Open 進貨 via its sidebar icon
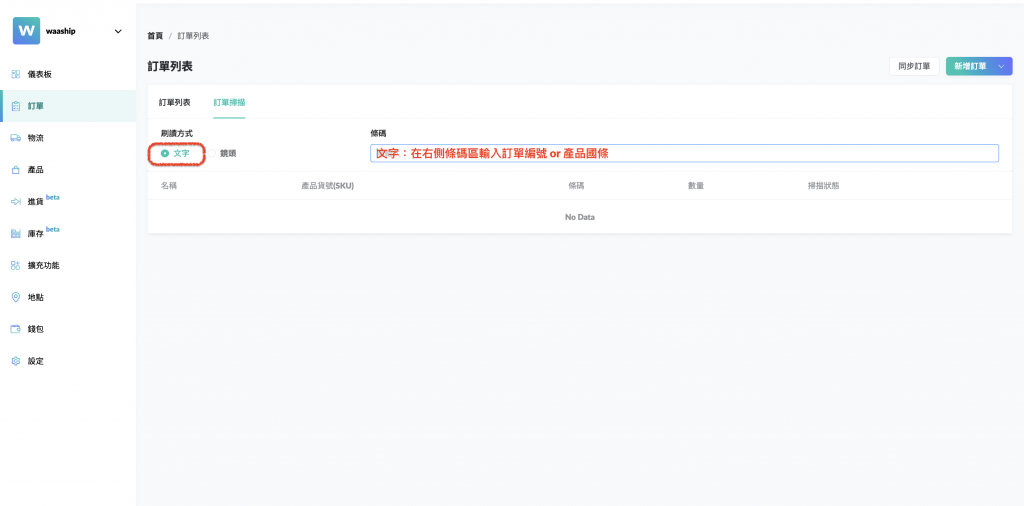Screen dimensions: 1024x506 pyautogui.click(x=16, y=202)
